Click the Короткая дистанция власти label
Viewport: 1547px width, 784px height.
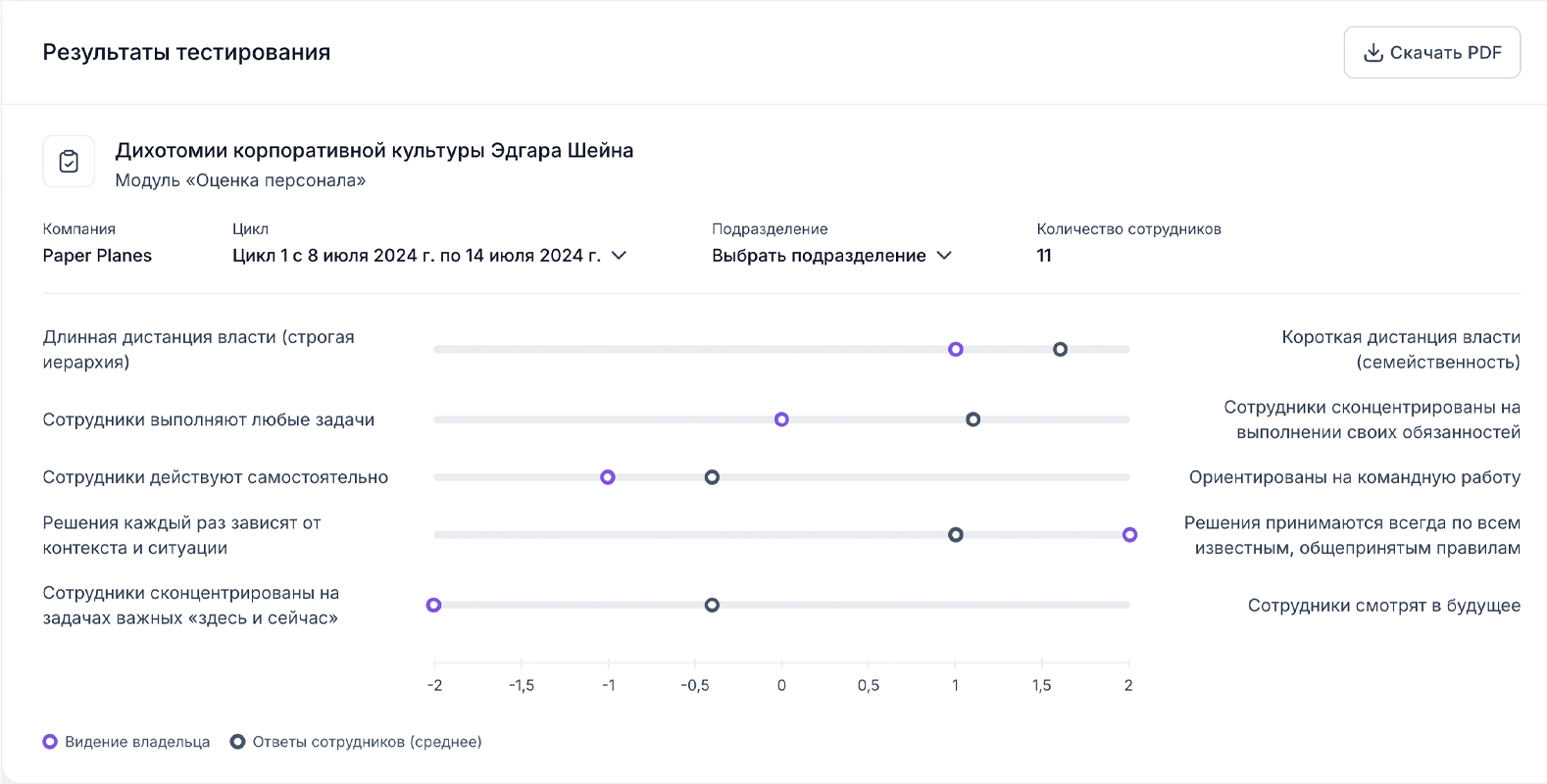pyautogui.click(x=1401, y=350)
